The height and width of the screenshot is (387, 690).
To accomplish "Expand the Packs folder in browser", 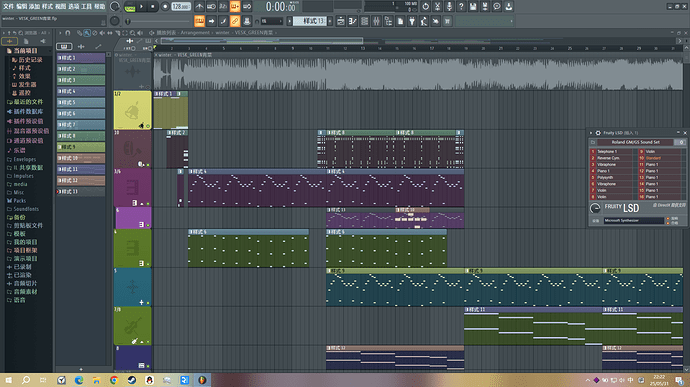I will pos(19,200).
